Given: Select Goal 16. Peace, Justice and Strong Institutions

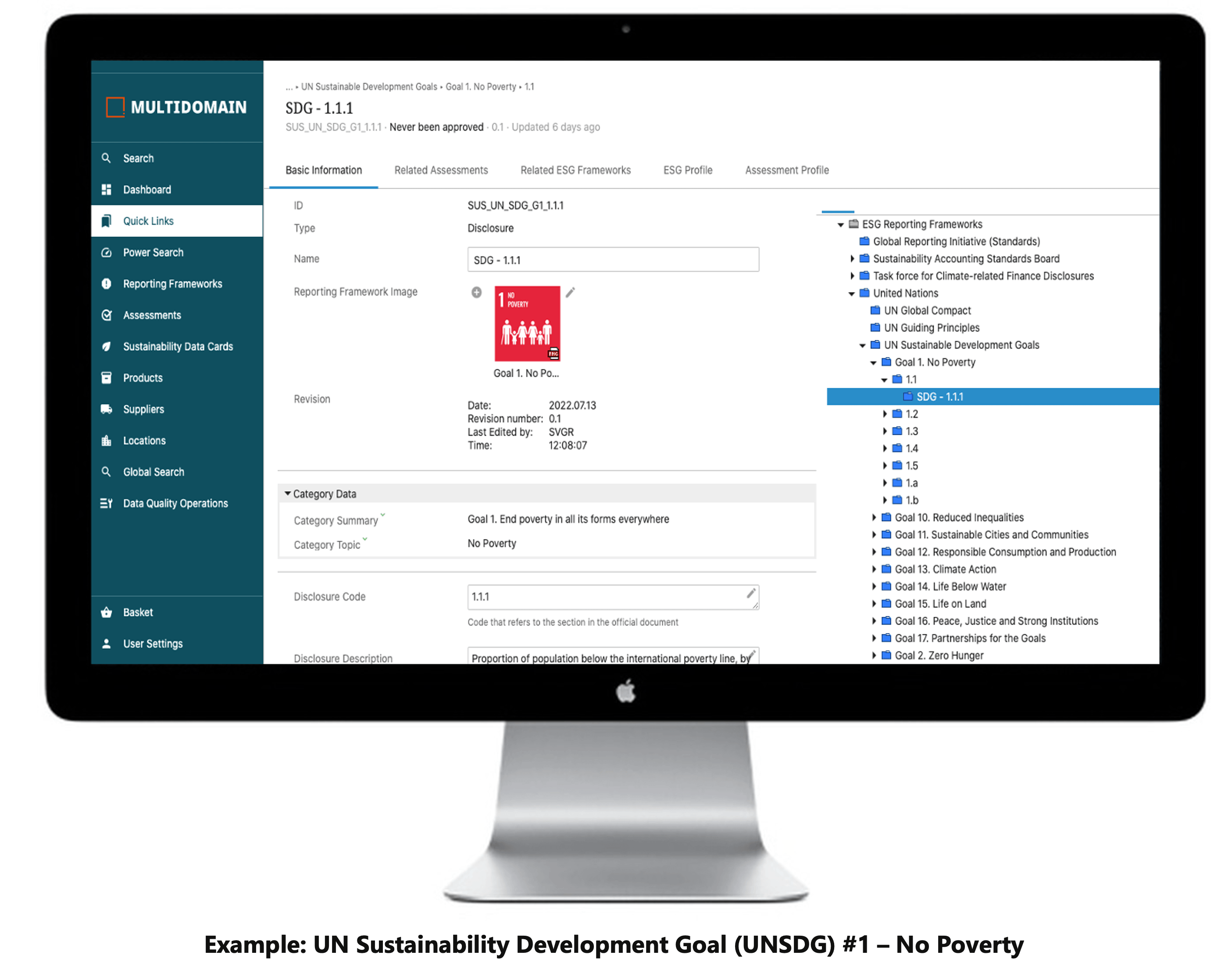Looking at the screenshot, I should click(x=996, y=621).
